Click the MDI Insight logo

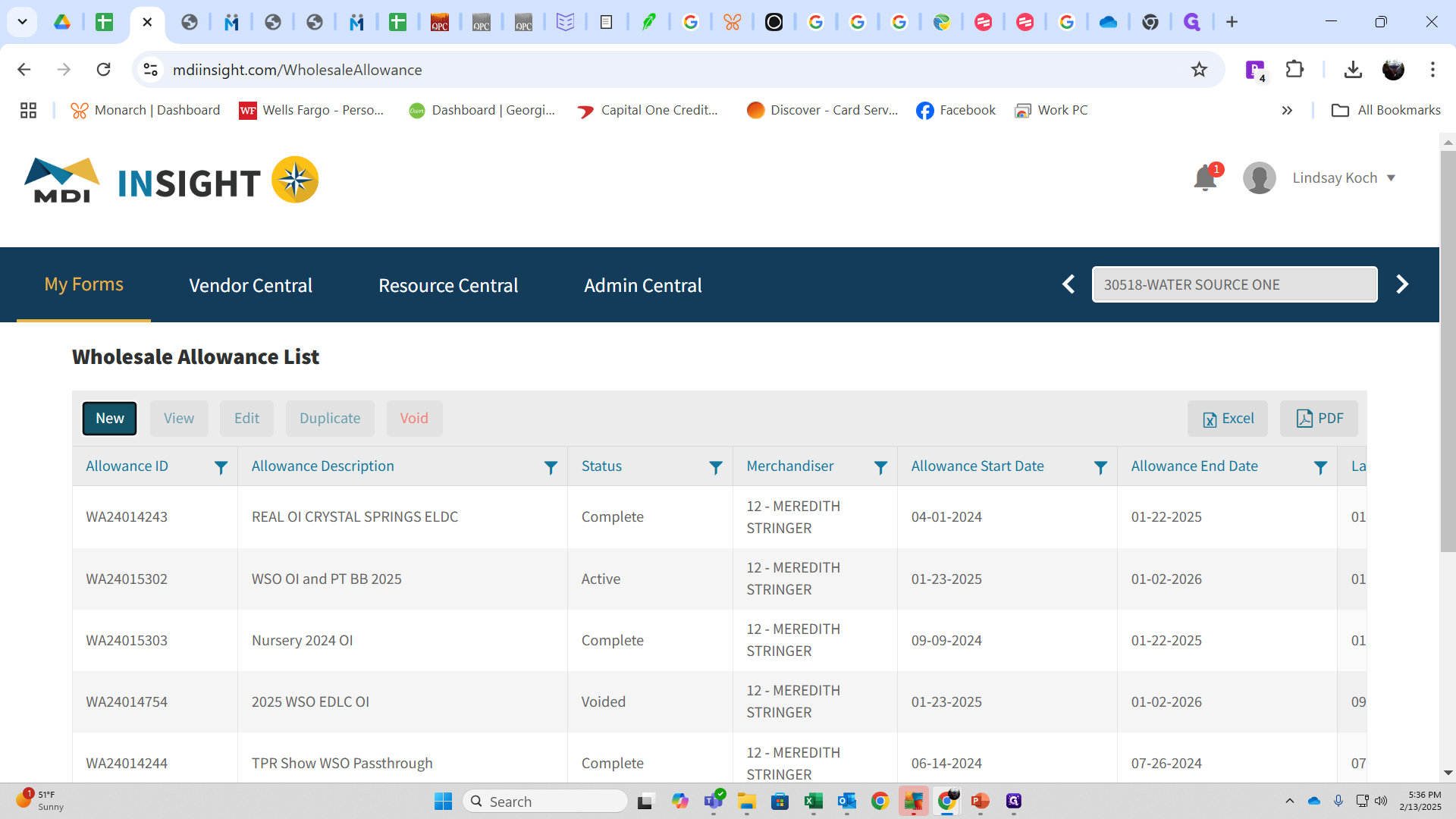click(x=171, y=180)
